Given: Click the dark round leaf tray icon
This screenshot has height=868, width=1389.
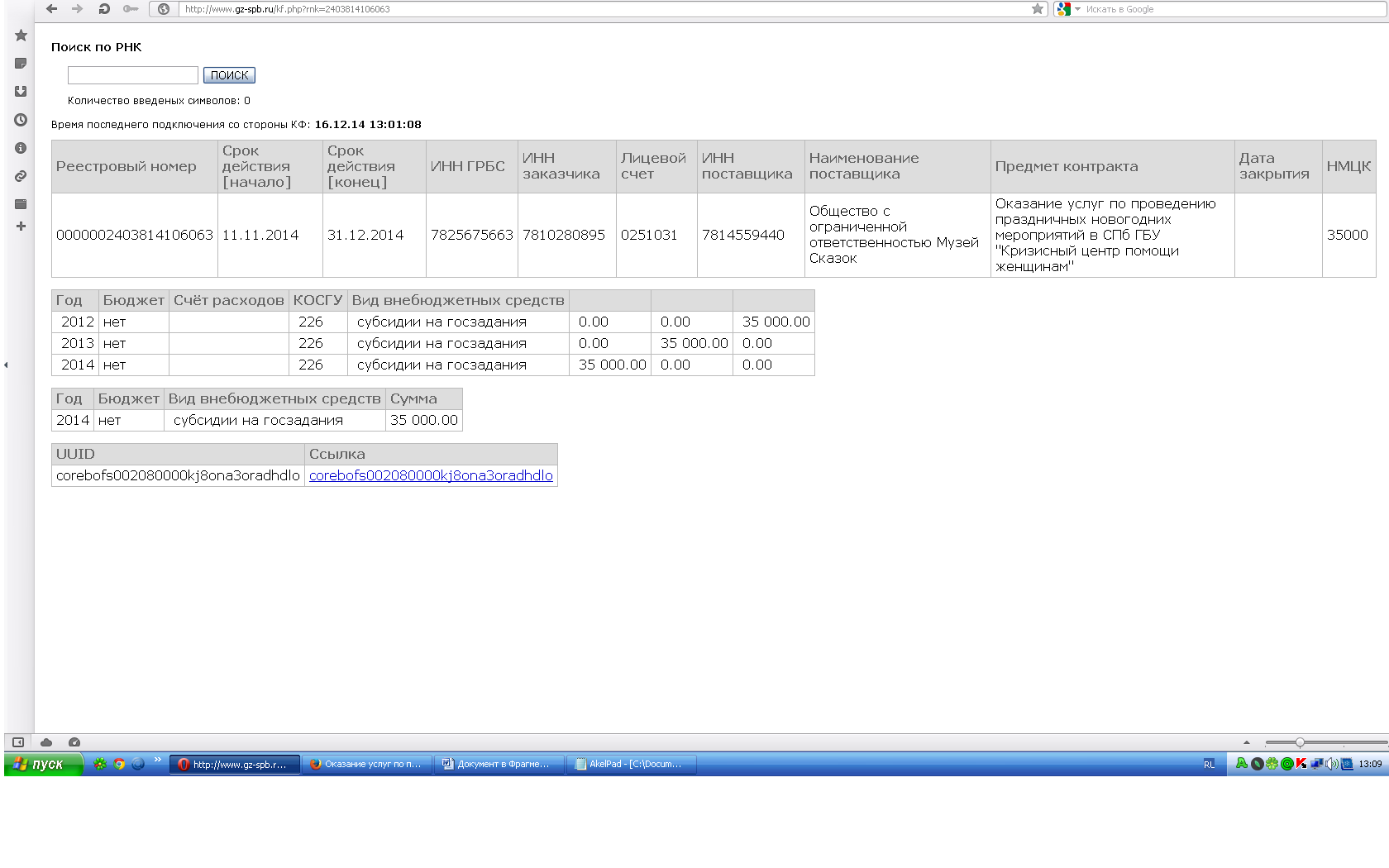Looking at the screenshot, I should click(1257, 764).
